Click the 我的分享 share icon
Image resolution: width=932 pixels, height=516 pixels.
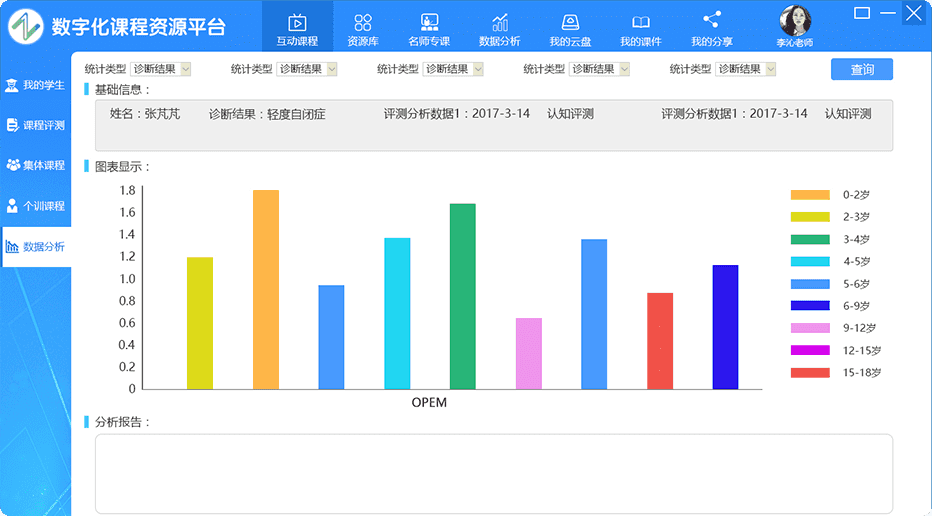711,20
